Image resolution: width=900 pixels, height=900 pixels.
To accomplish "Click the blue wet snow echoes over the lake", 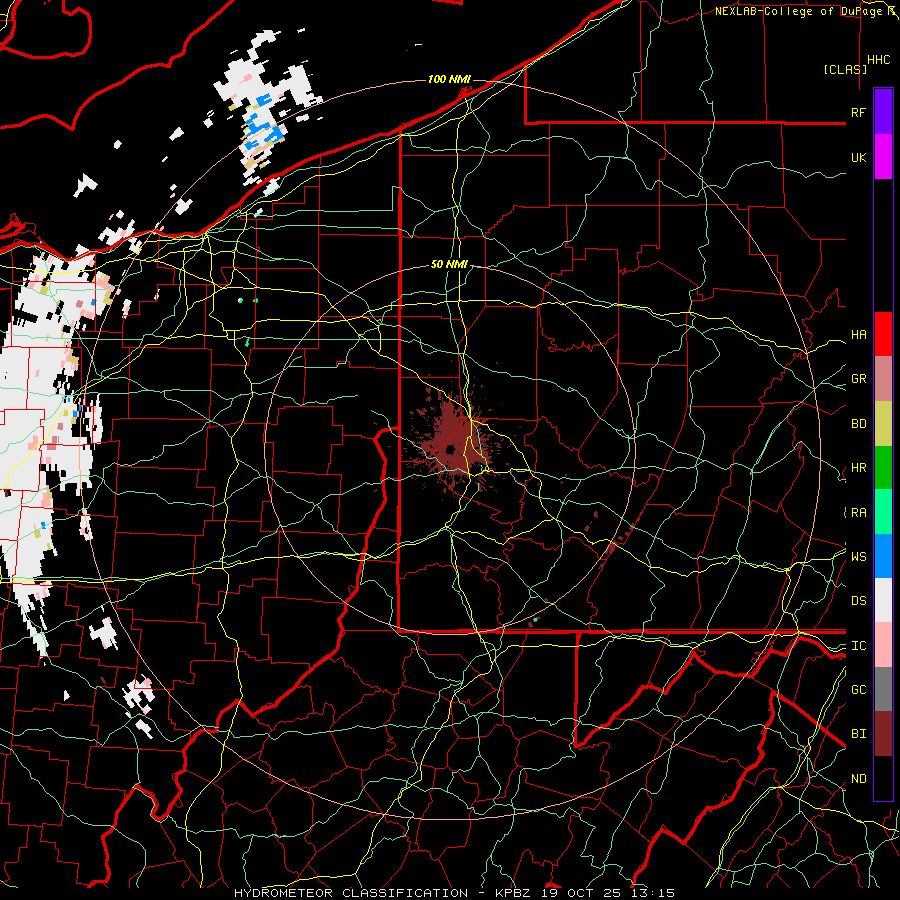I will click(263, 127).
